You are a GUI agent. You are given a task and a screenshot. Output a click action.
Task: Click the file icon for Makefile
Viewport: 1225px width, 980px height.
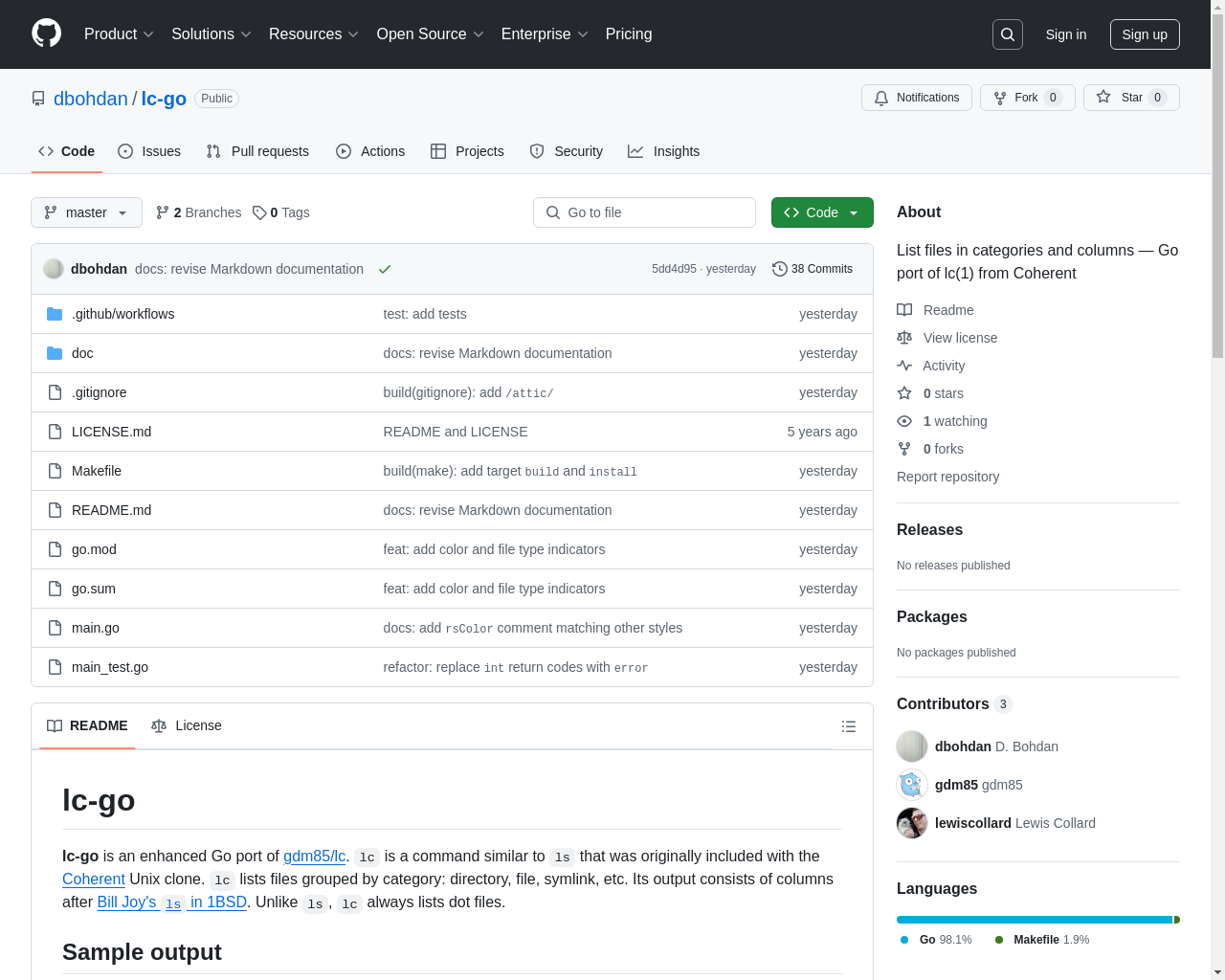[x=55, y=471]
